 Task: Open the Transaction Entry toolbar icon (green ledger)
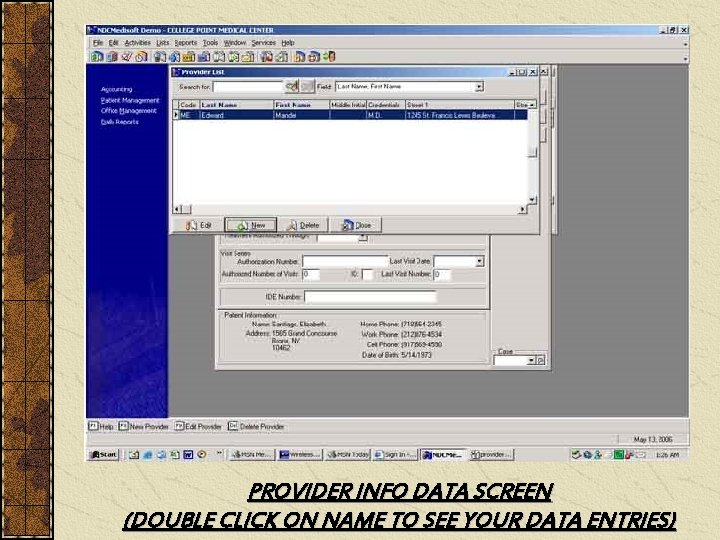[97, 56]
